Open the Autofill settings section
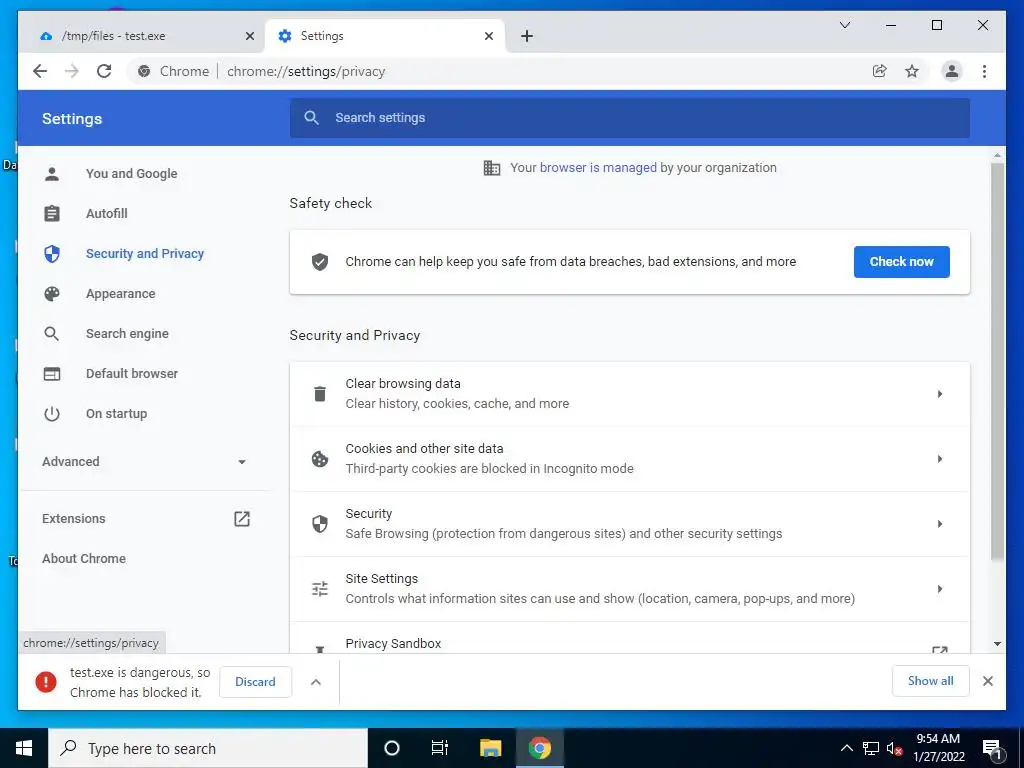The width and height of the screenshot is (1024, 768). pos(106,214)
